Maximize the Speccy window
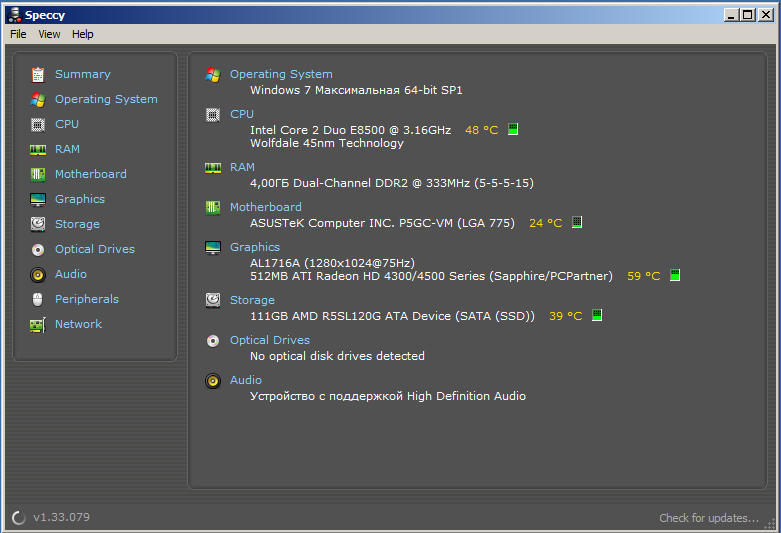The image size is (781, 533). (x=748, y=15)
